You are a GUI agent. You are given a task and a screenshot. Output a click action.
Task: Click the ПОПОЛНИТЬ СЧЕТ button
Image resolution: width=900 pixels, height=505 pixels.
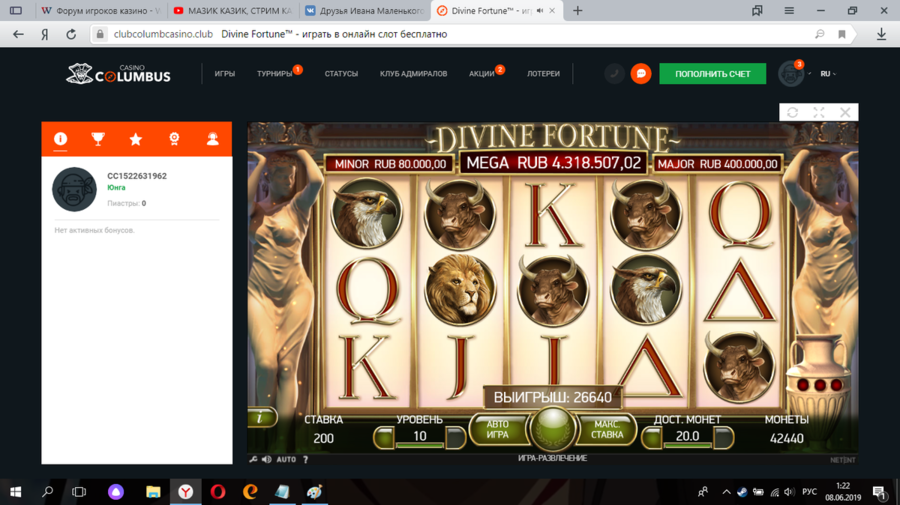712,74
